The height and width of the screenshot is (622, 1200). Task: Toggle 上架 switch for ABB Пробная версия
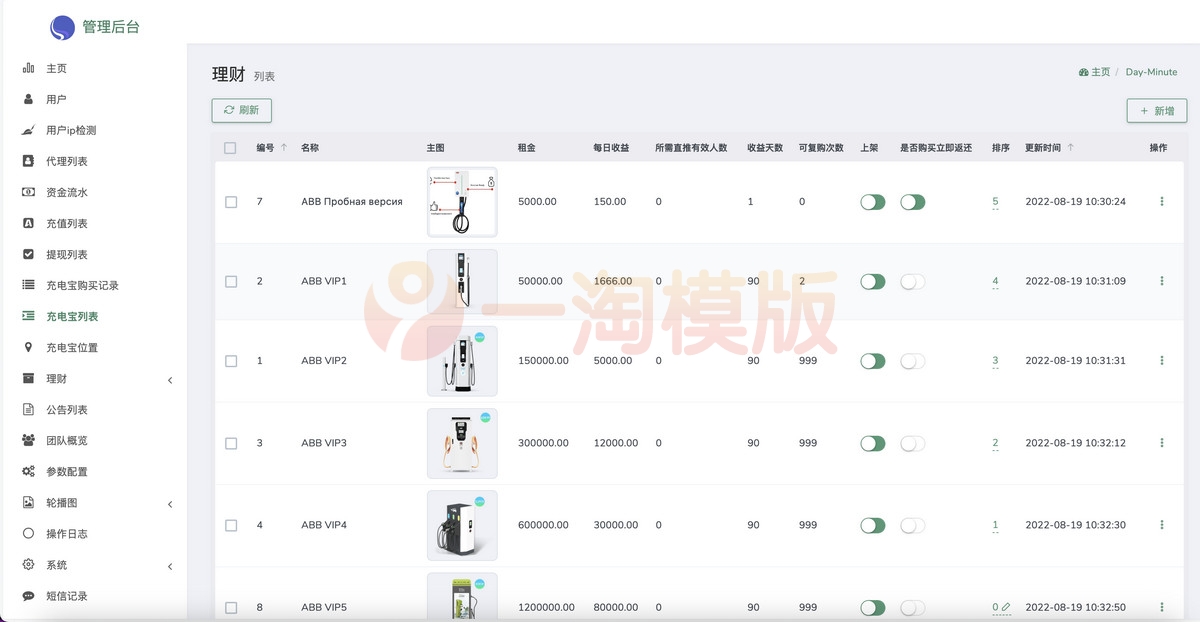point(873,202)
